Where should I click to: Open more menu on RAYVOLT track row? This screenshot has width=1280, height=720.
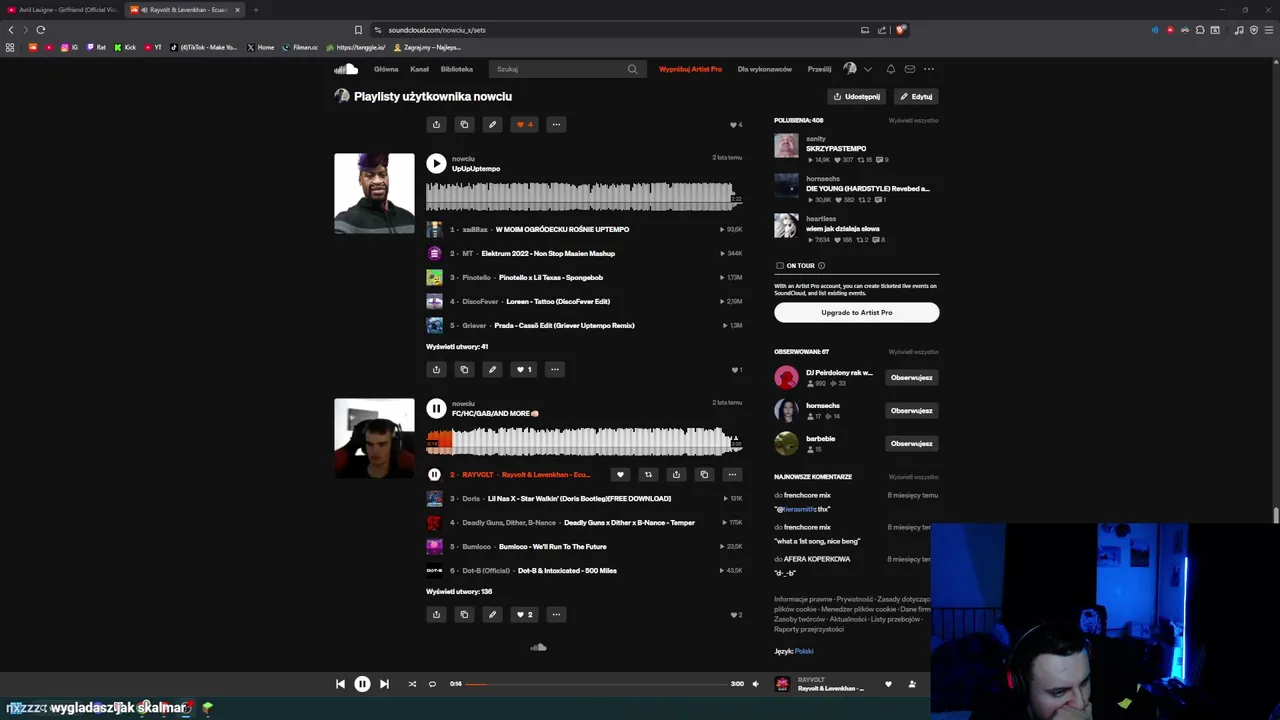pyautogui.click(x=732, y=475)
